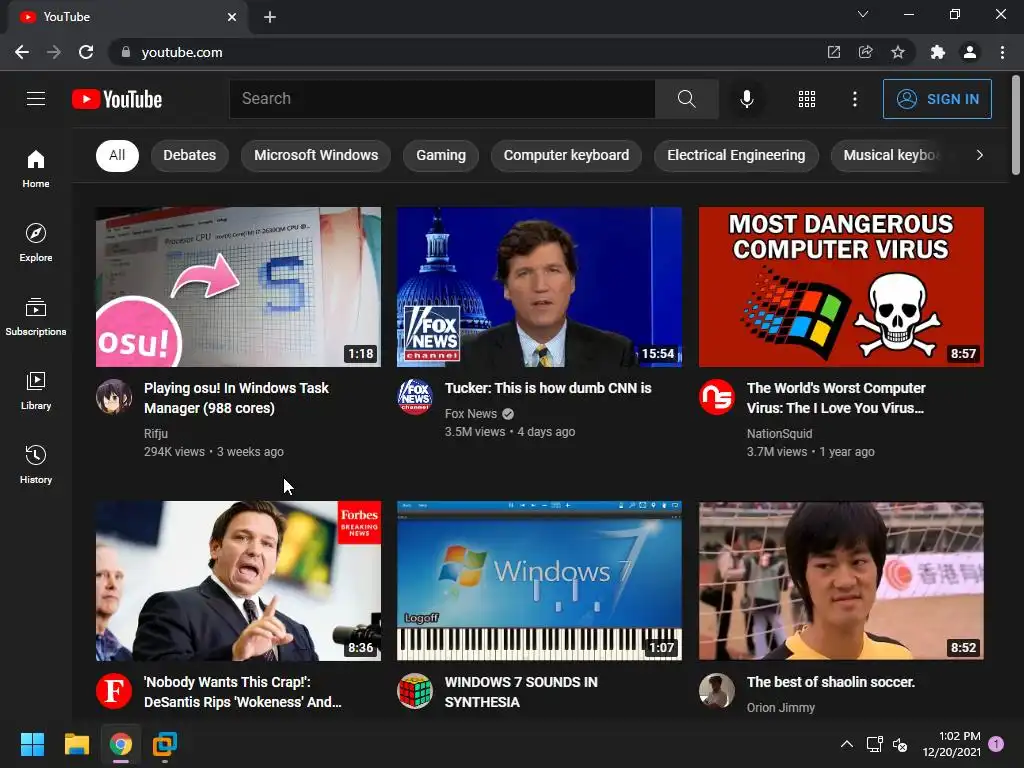This screenshot has width=1024, height=768.
Task: Close the YouTube browser tab
Action: pos(232,17)
